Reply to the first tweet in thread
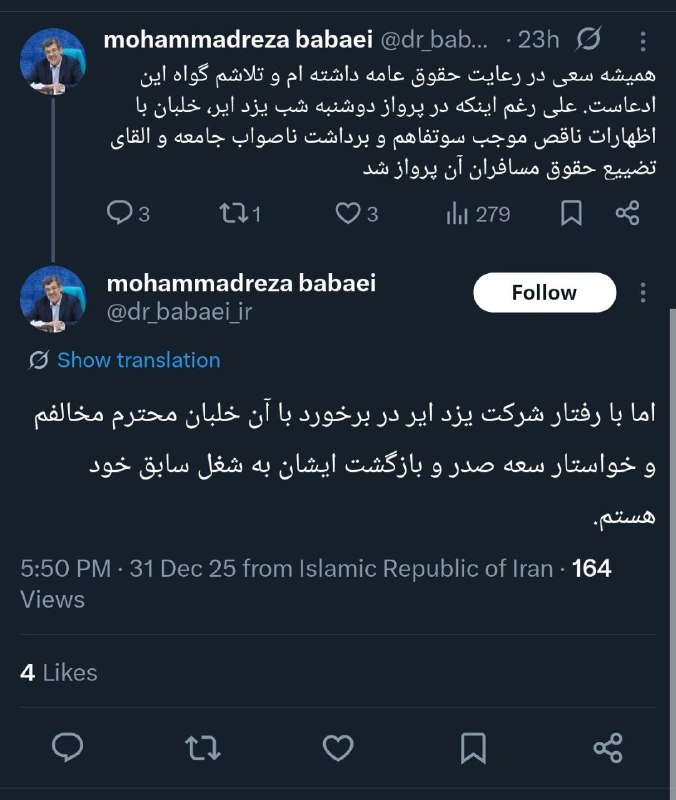This screenshot has height=800, width=676. tap(120, 213)
